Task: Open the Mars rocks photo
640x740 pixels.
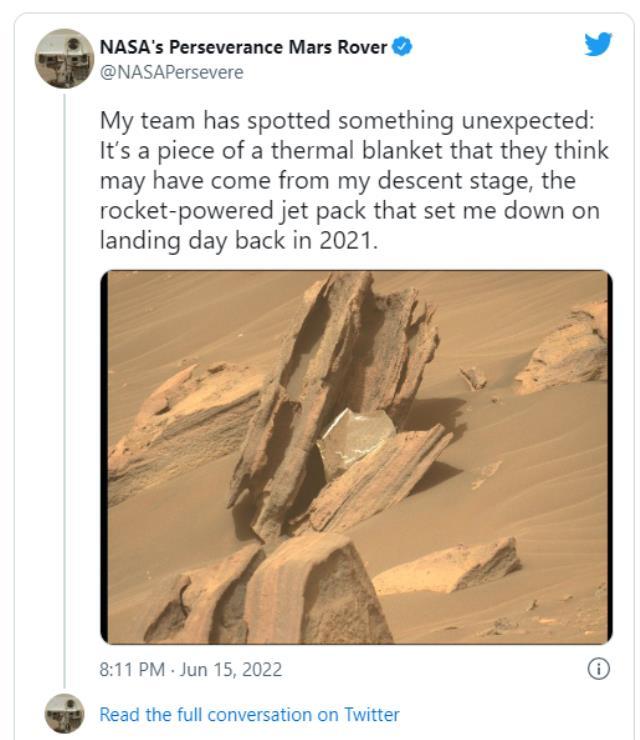Action: pyautogui.click(x=355, y=456)
